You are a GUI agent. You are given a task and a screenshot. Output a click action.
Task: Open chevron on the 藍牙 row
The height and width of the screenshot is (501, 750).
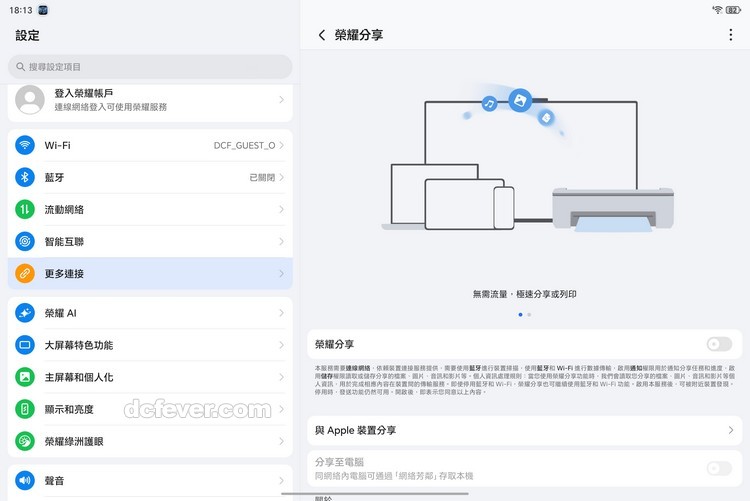(281, 177)
